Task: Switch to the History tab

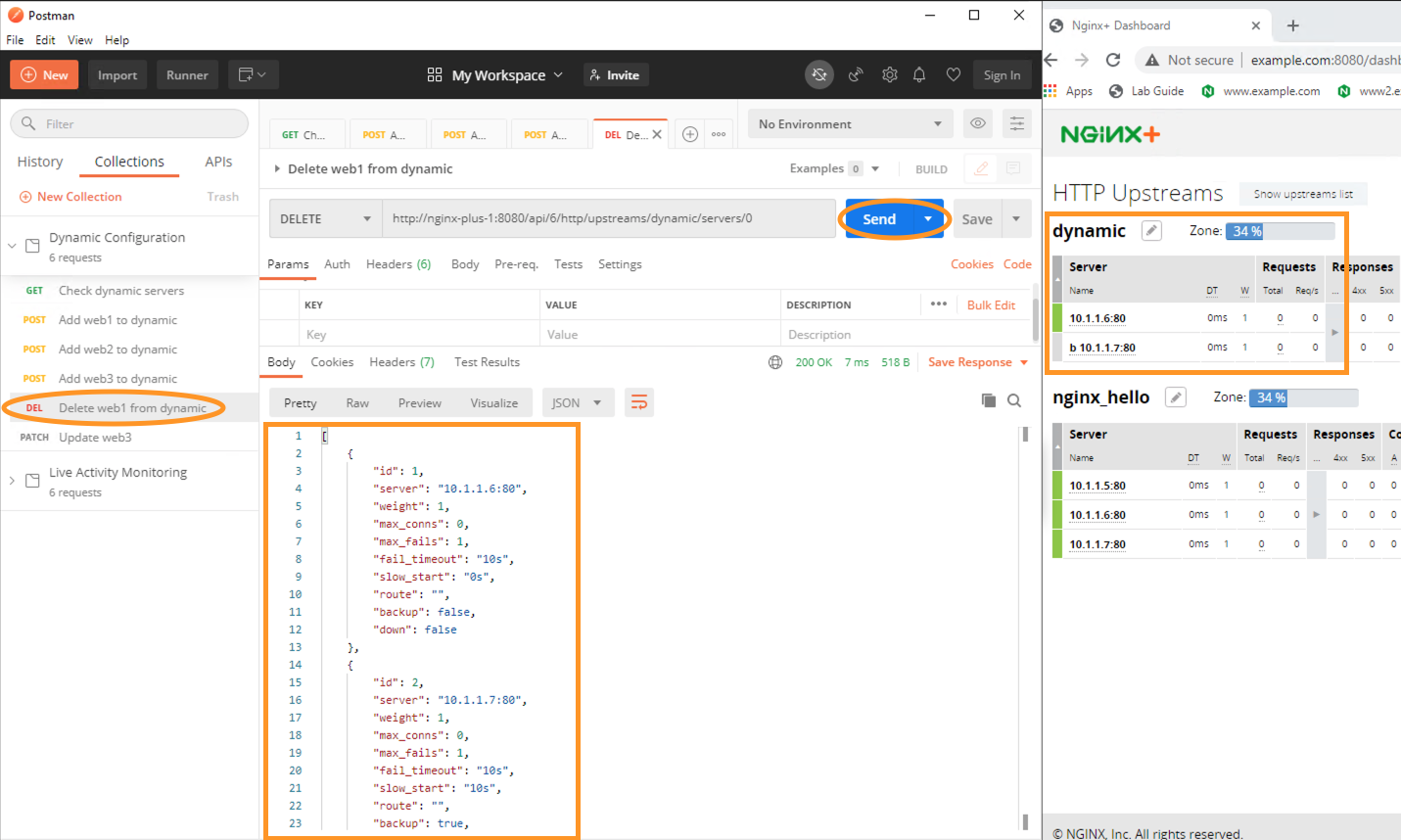Action: pos(40,162)
